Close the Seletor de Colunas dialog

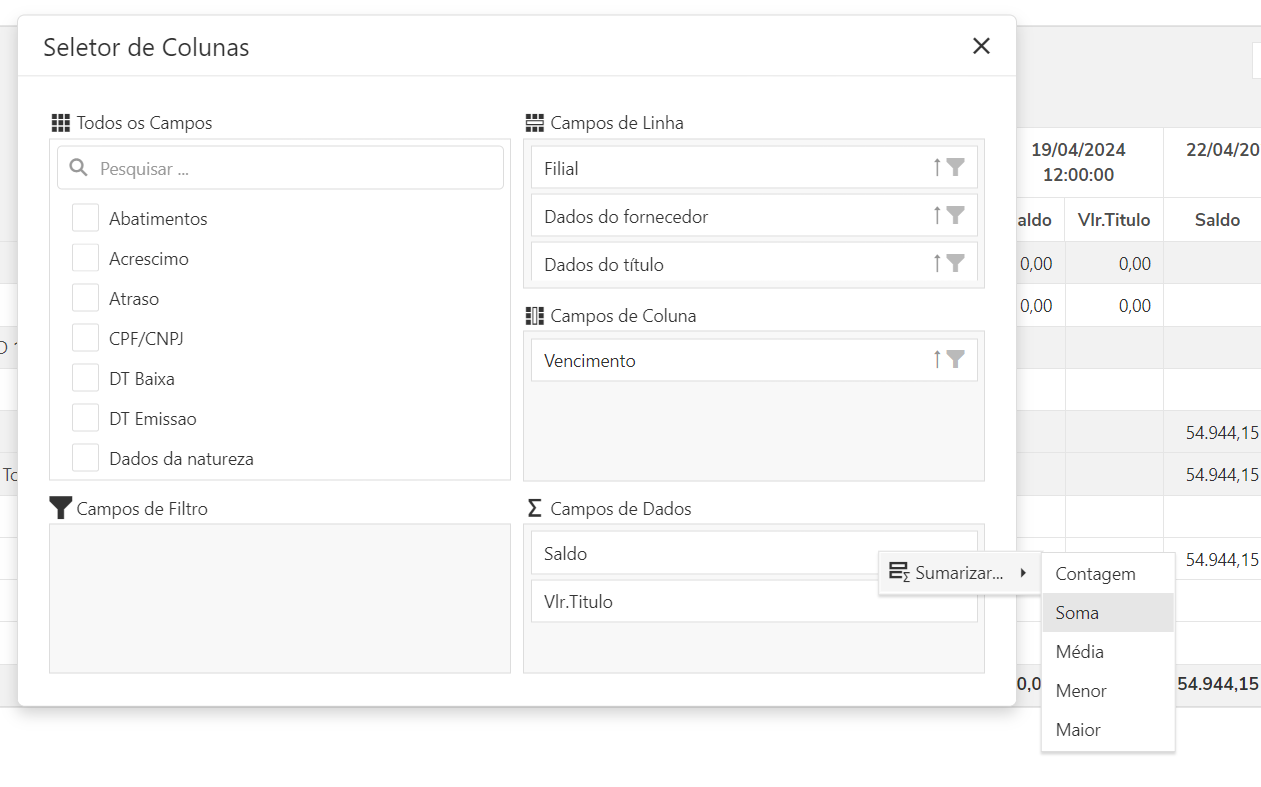coord(981,46)
